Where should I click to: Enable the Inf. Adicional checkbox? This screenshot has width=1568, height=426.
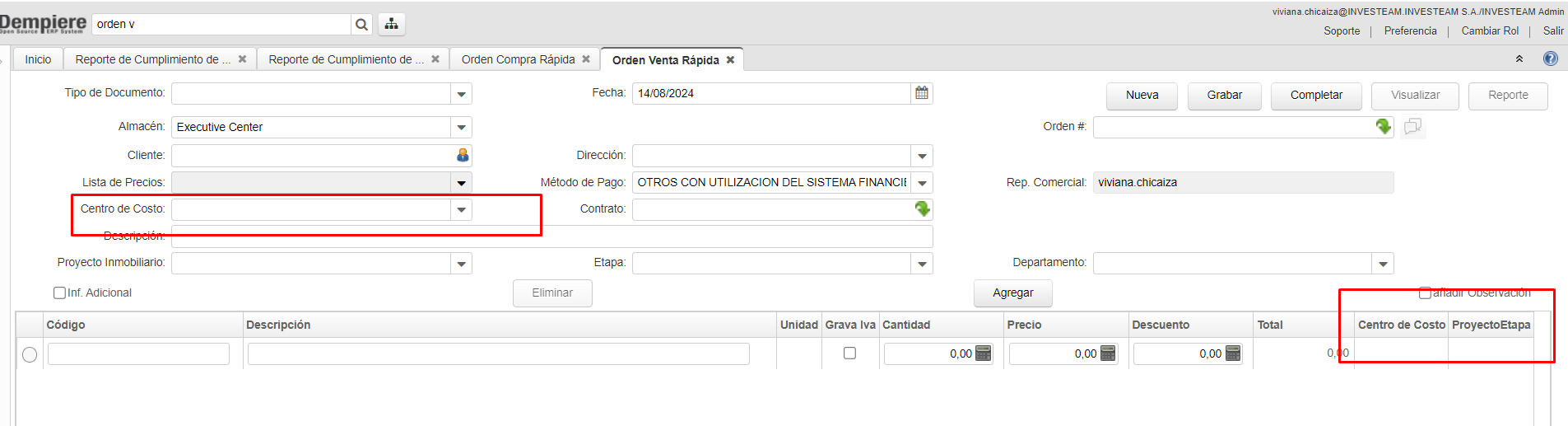[x=59, y=293]
